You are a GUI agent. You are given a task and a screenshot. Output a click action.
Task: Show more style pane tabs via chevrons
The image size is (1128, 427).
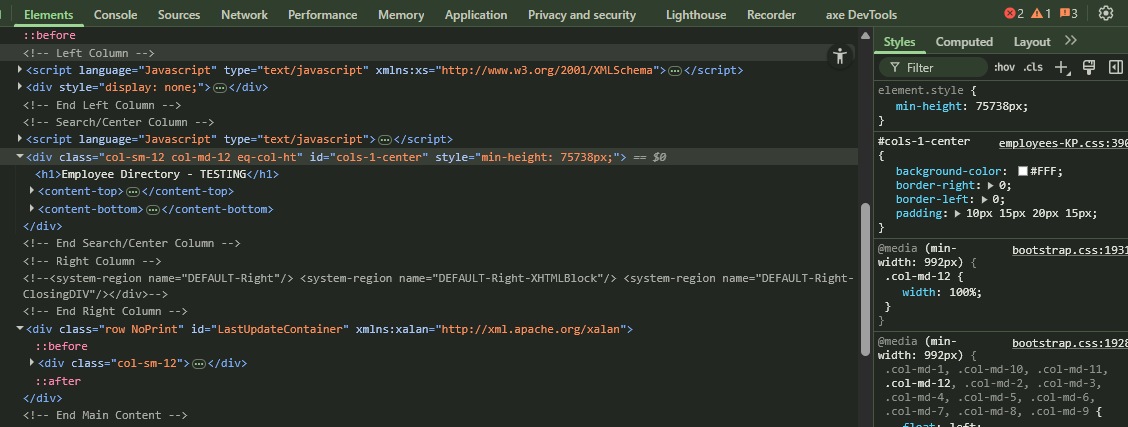click(x=1070, y=41)
